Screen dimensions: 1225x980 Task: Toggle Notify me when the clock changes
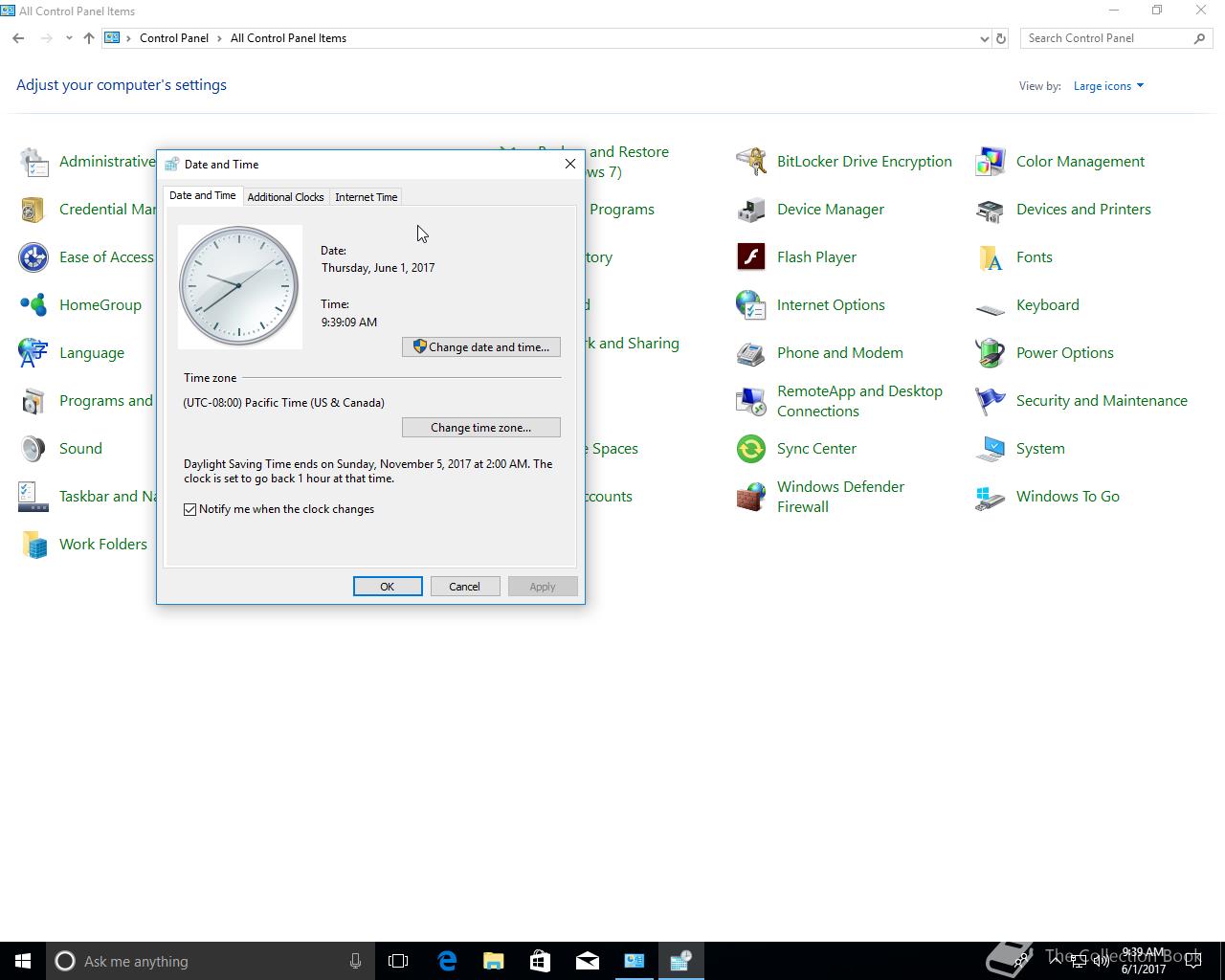[190, 509]
